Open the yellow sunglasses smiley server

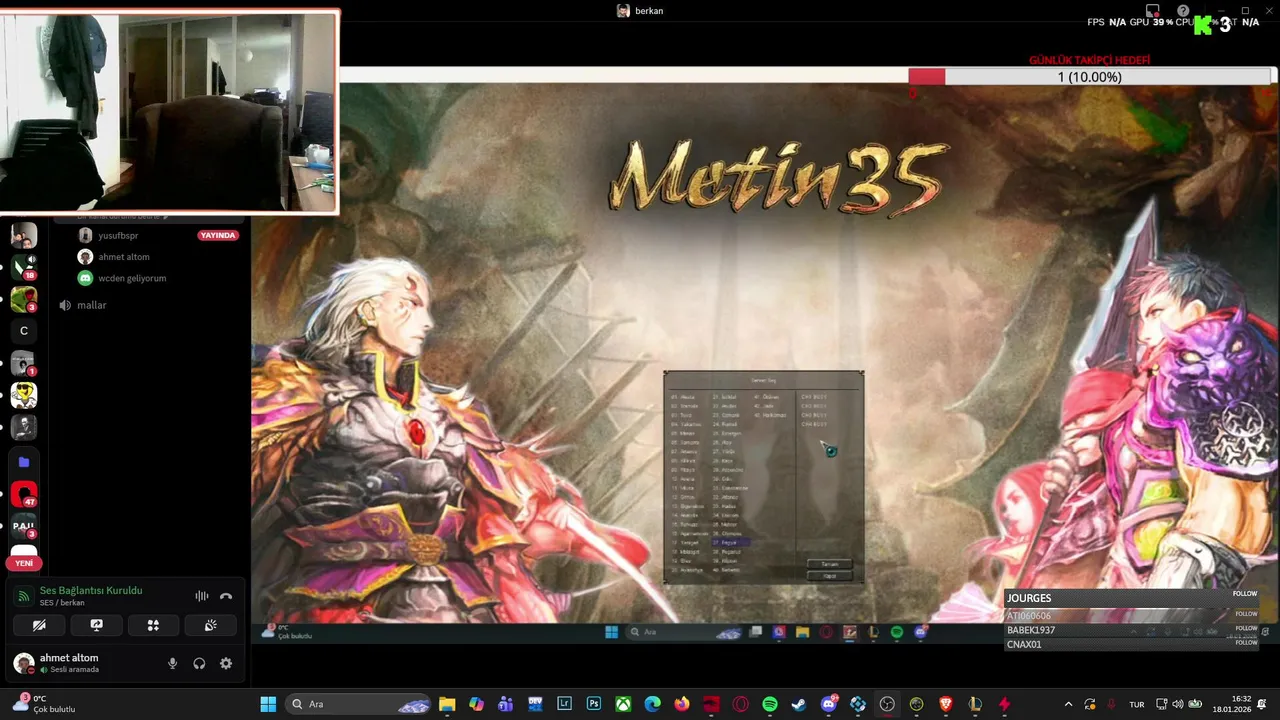pos(24,395)
